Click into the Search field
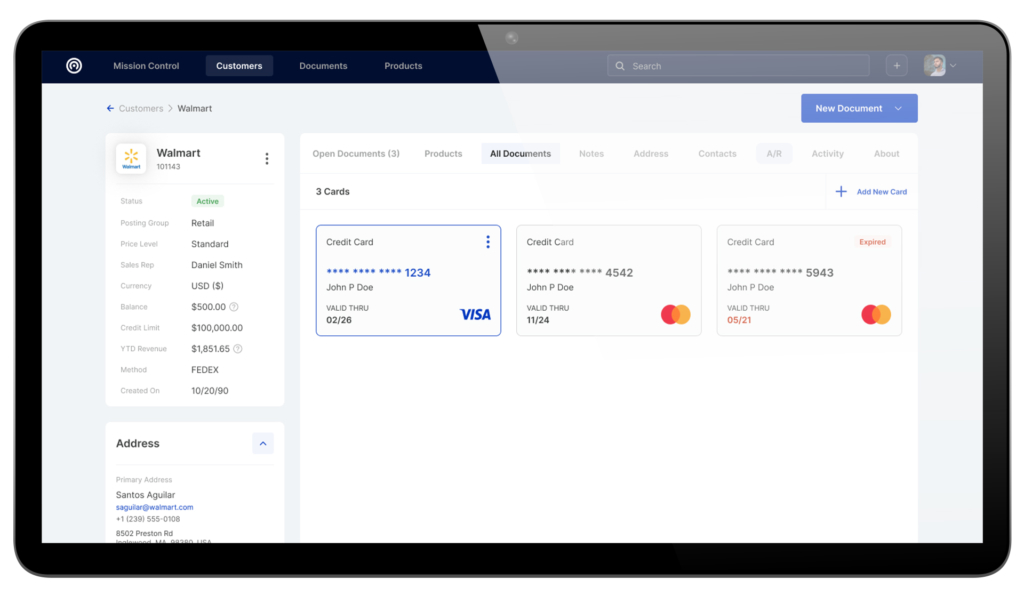 pyautogui.click(x=738, y=66)
